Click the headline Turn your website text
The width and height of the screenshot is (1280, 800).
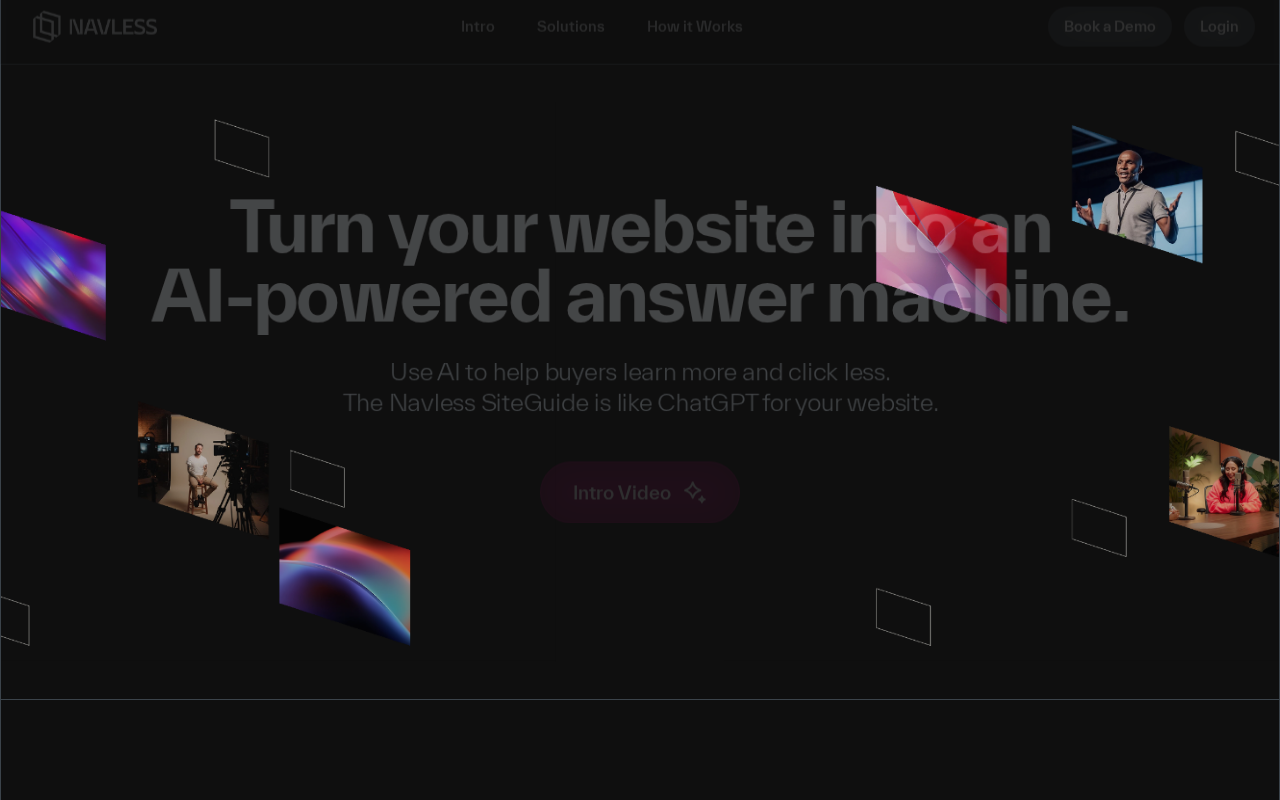click(x=522, y=227)
